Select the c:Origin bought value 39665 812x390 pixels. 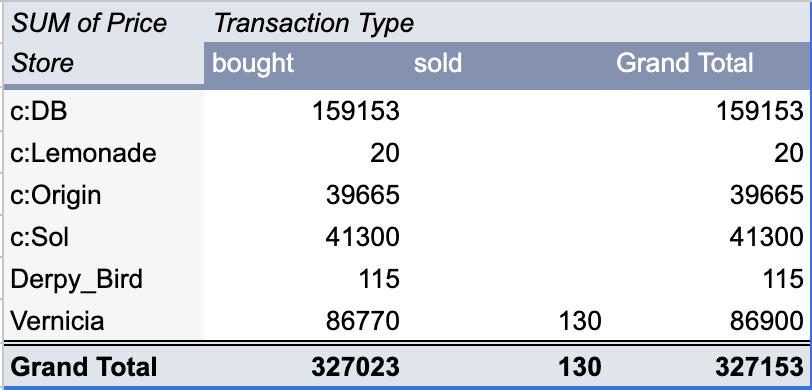point(362,195)
